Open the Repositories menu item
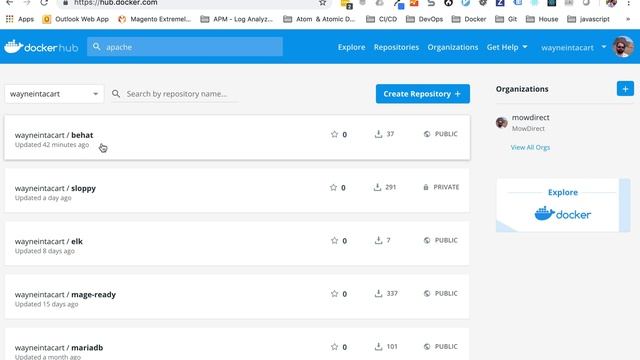Image resolution: width=640 pixels, height=360 pixels. [396, 47]
